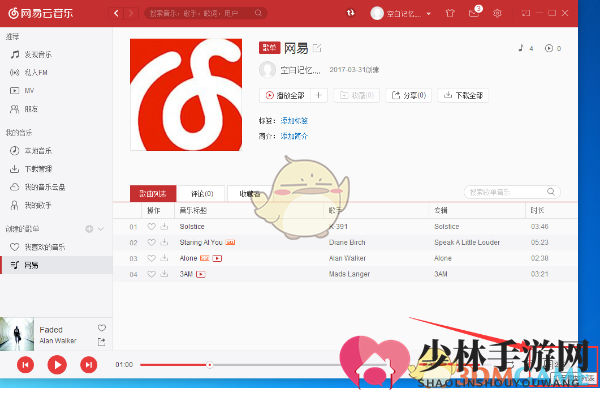600x395 pixels.
Task: Collapse the created playlists section chevron
Action: pos(101,229)
